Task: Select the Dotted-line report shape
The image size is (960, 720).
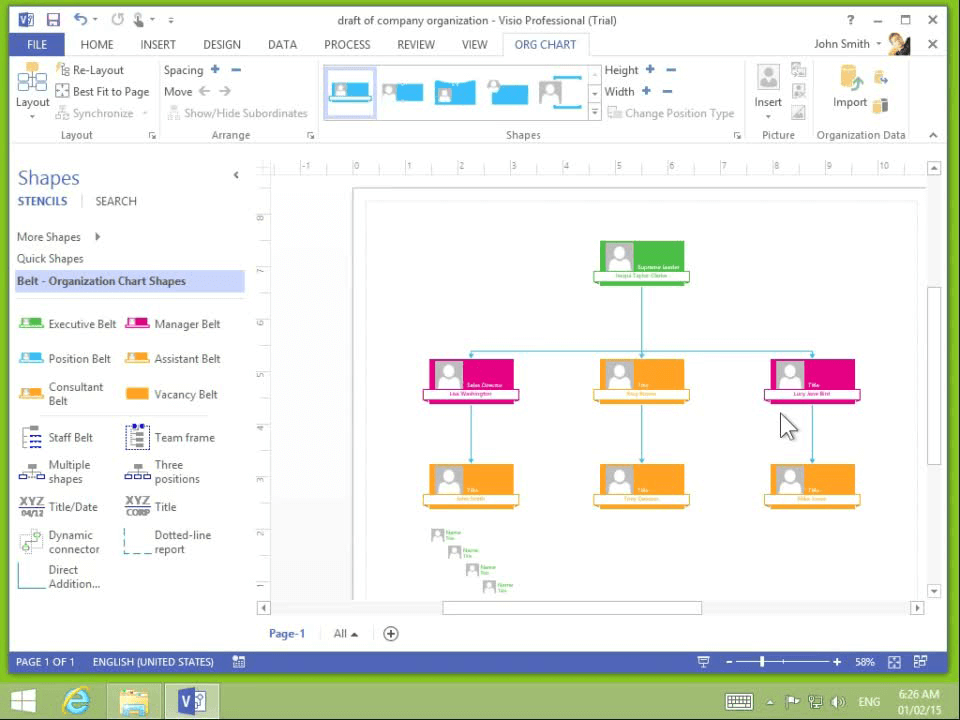Action: point(178,542)
